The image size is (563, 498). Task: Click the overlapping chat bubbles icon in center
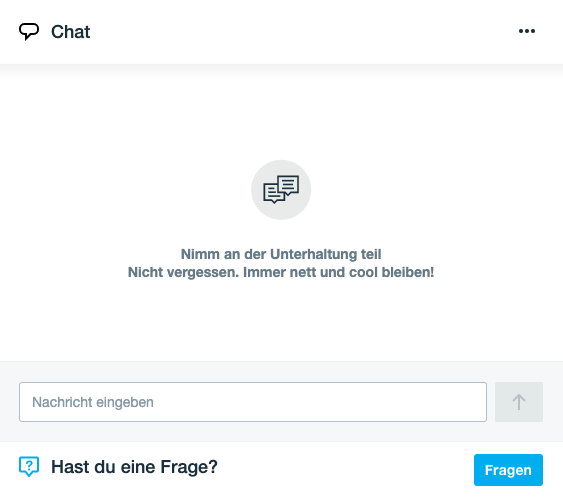(x=281, y=190)
